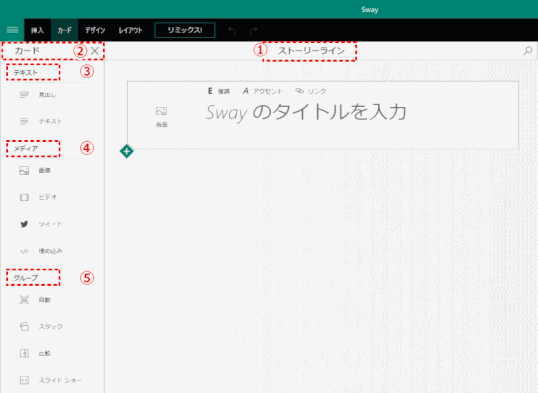Add a ツイート Twitter card

(41, 224)
